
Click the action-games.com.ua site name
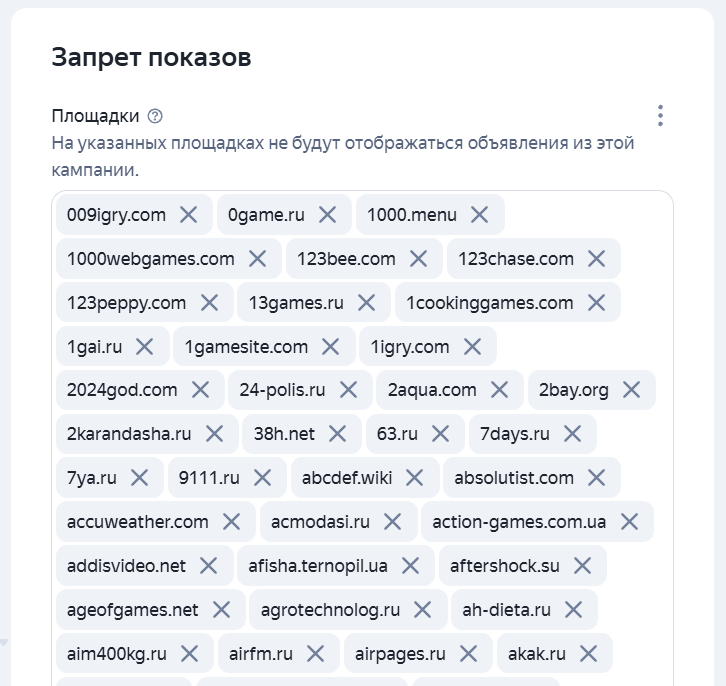tap(519, 523)
